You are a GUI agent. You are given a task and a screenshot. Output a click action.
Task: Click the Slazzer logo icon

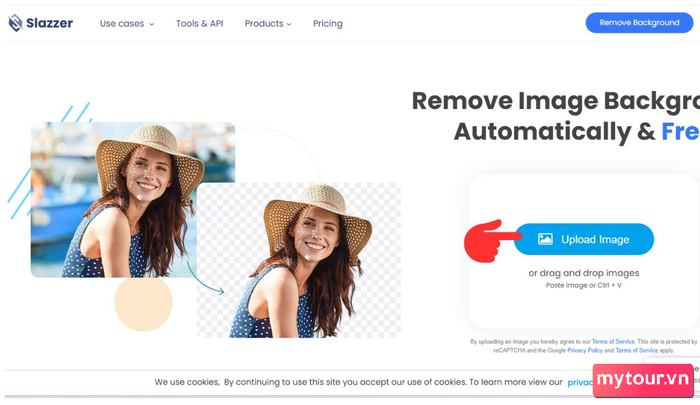click(x=16, y=23)
